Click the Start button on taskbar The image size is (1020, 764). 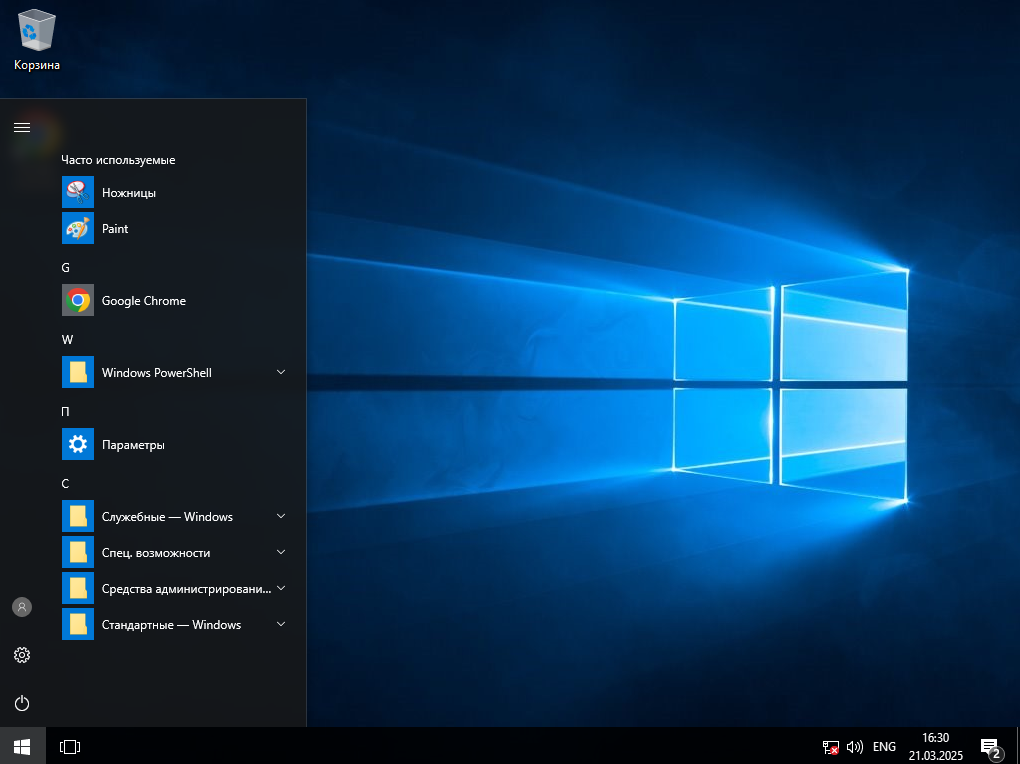(22, 746)
